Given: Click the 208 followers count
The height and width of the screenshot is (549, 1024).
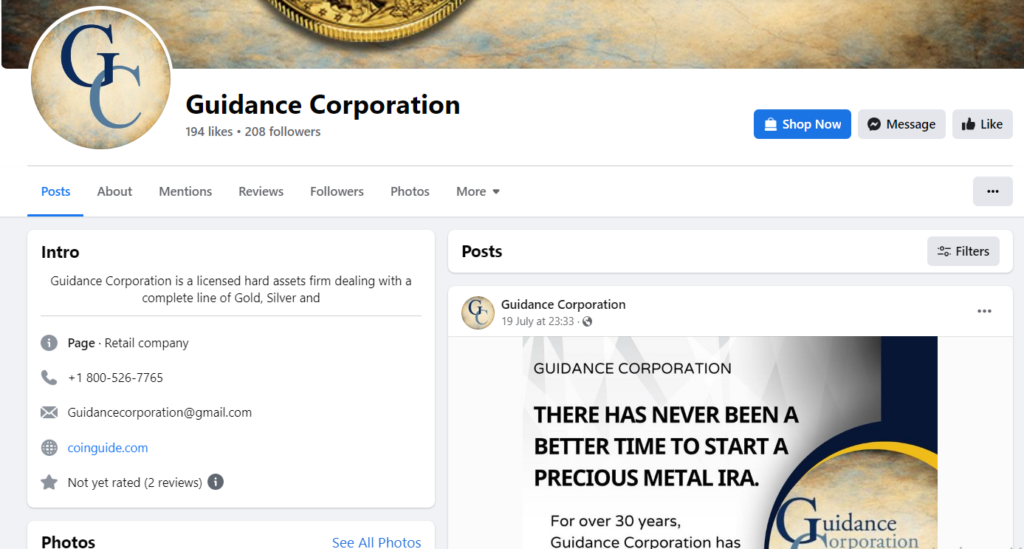Looking at the screenshot, I should point(283,131).
